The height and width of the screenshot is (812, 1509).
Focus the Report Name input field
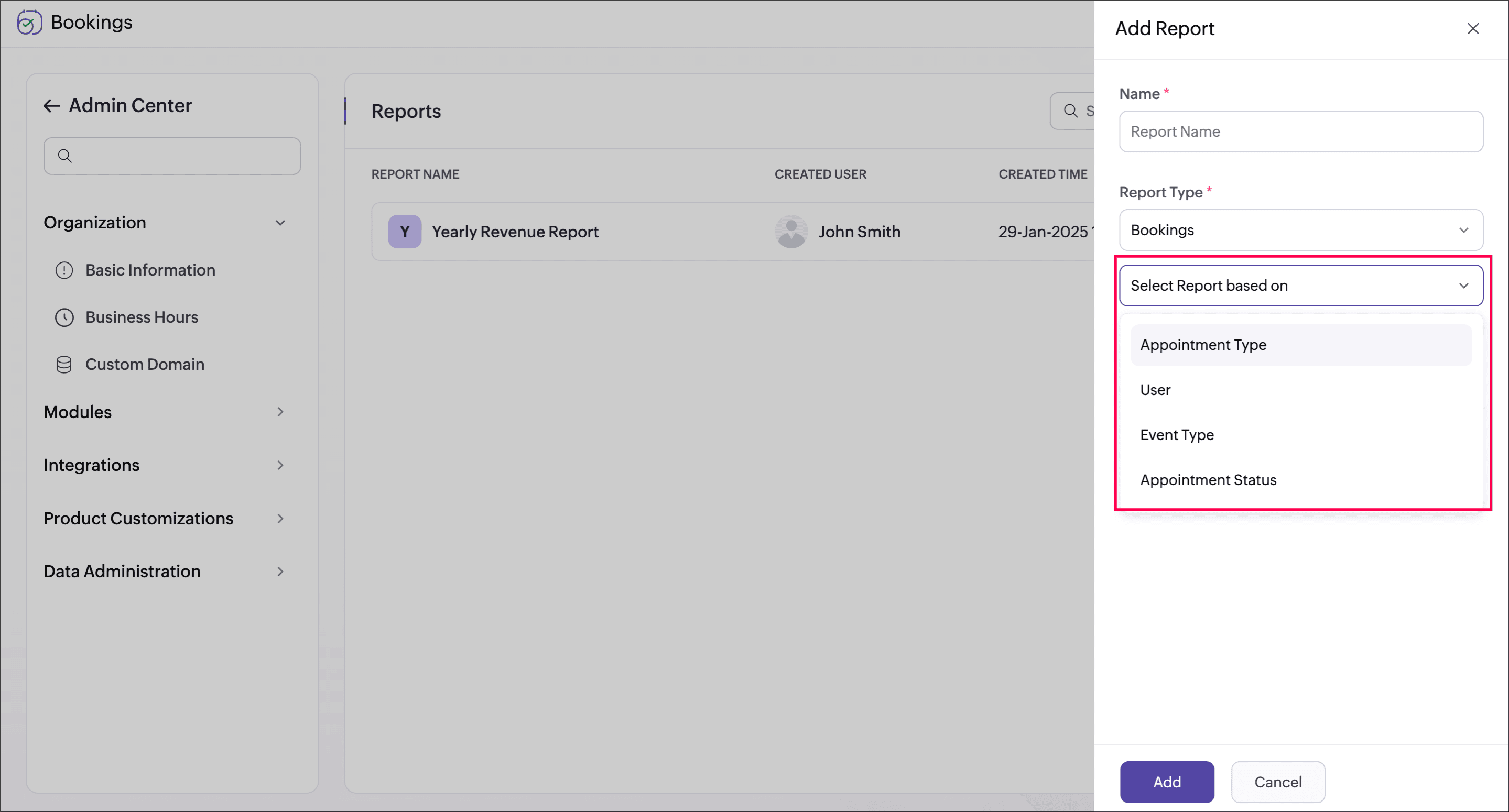(1300, 131)
